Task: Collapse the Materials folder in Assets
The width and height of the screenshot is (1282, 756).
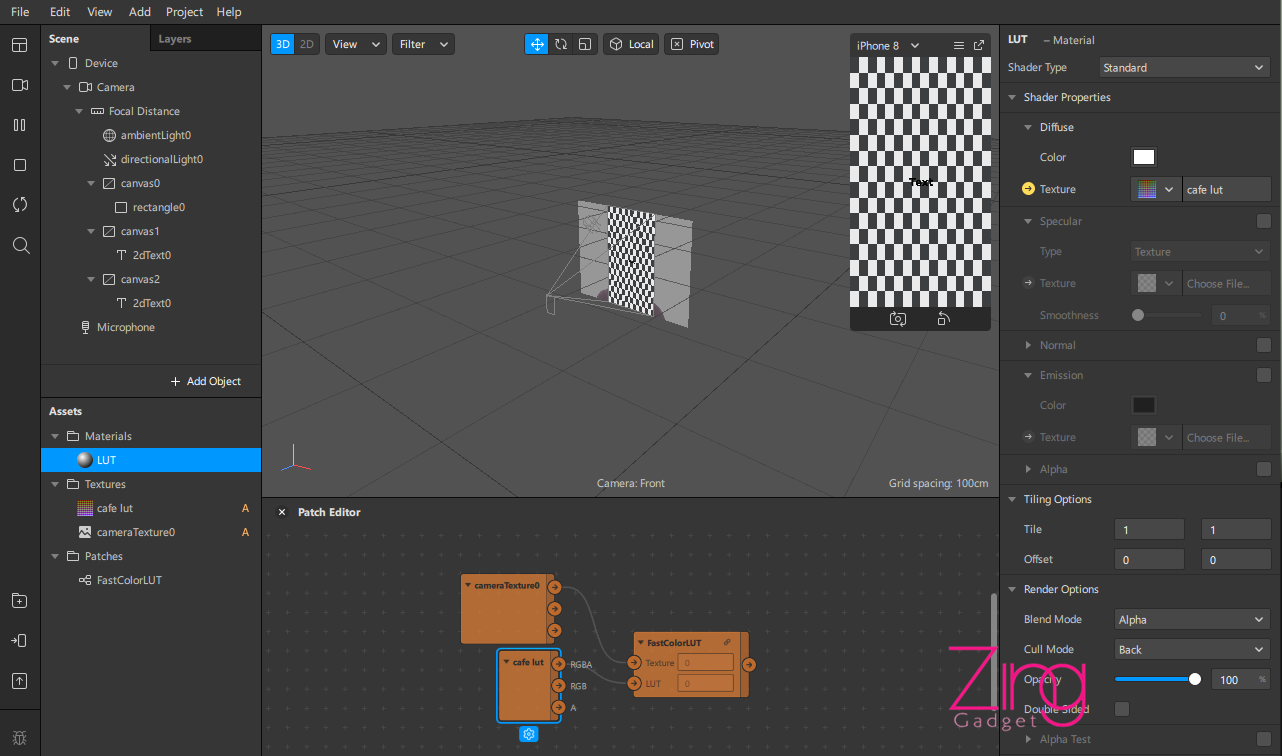Action: pos(56,436)
